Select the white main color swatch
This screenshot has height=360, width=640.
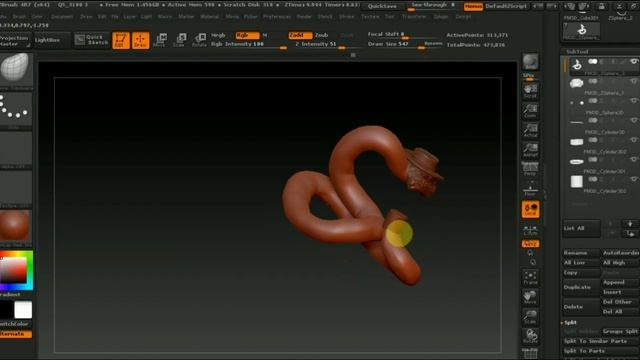coord(23,310)
